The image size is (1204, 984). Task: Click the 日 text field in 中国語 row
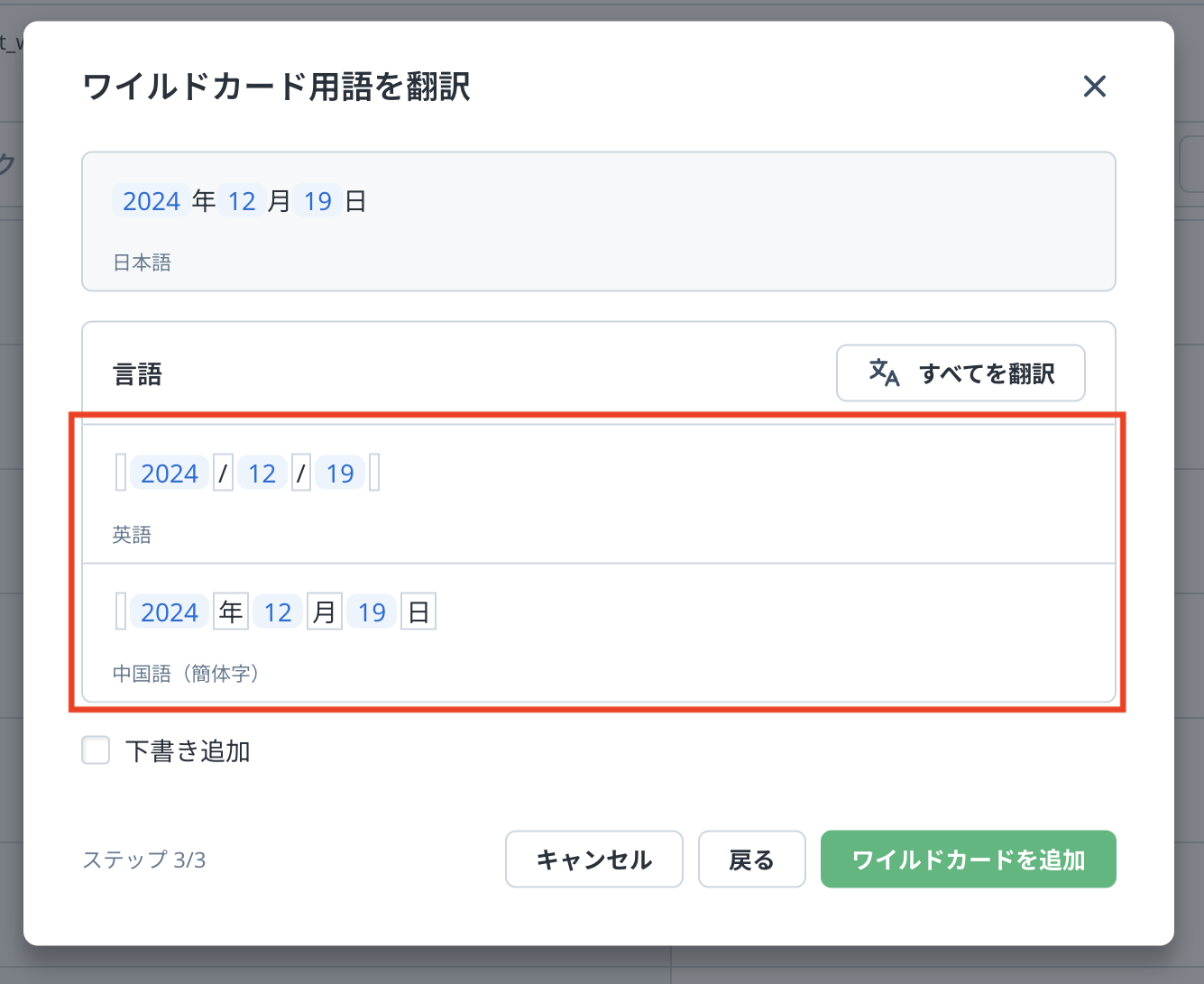(418, 612)
